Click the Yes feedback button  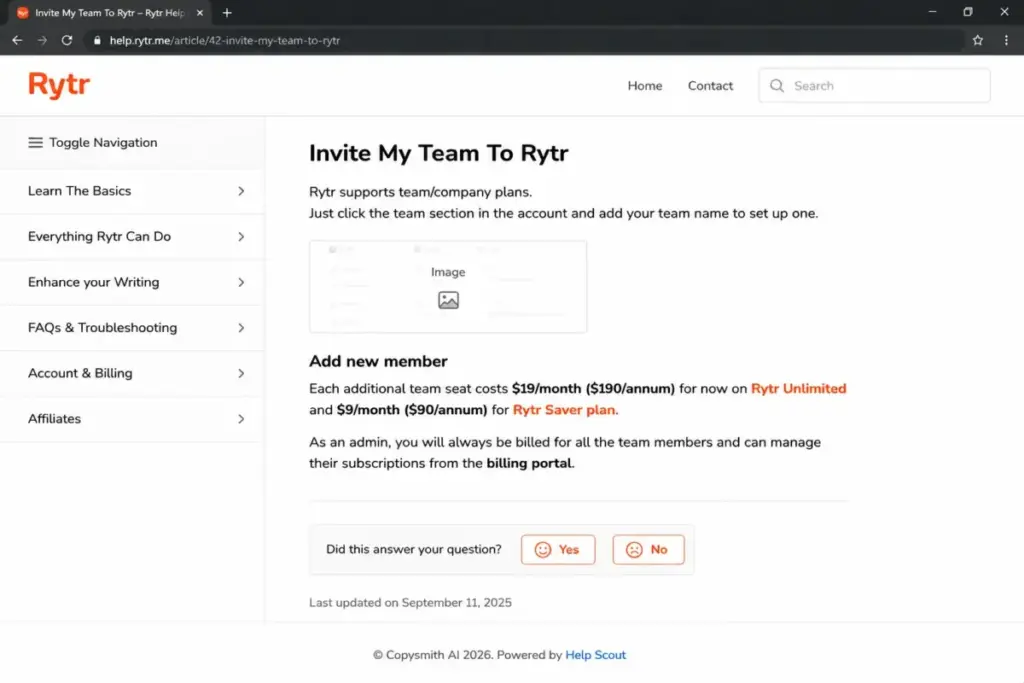(x=558, y=550)
